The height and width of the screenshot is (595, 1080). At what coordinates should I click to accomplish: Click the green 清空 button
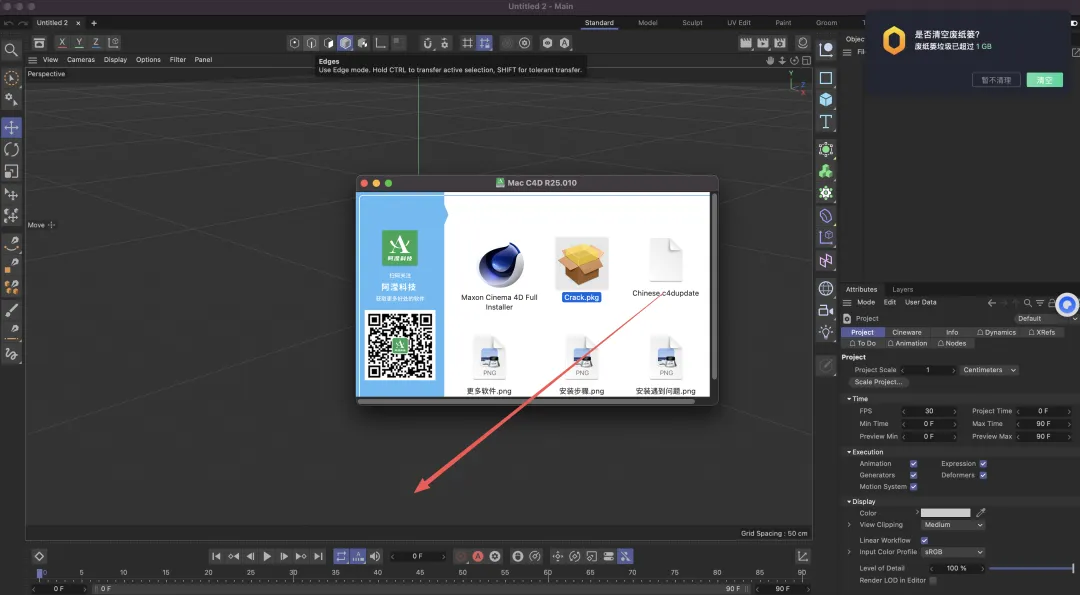tap(1044, 80)
